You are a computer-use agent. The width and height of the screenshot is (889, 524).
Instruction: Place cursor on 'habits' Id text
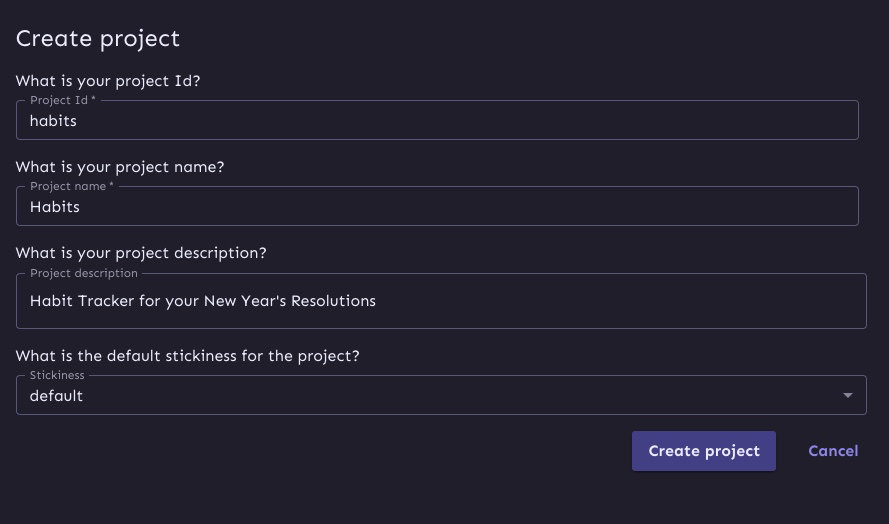53,121
